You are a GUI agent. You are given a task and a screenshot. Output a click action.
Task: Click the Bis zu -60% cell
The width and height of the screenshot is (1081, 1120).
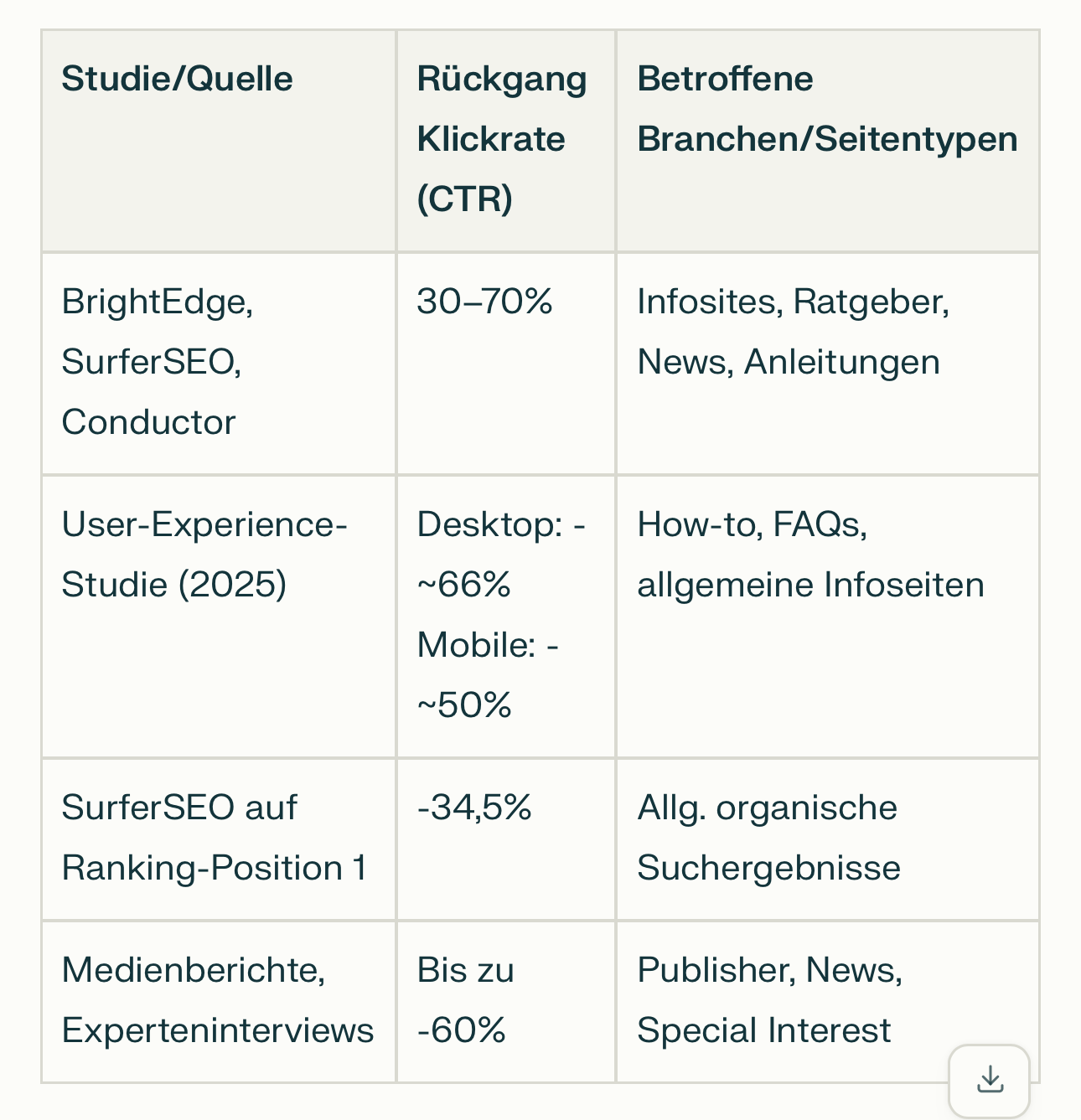(465, 999)
